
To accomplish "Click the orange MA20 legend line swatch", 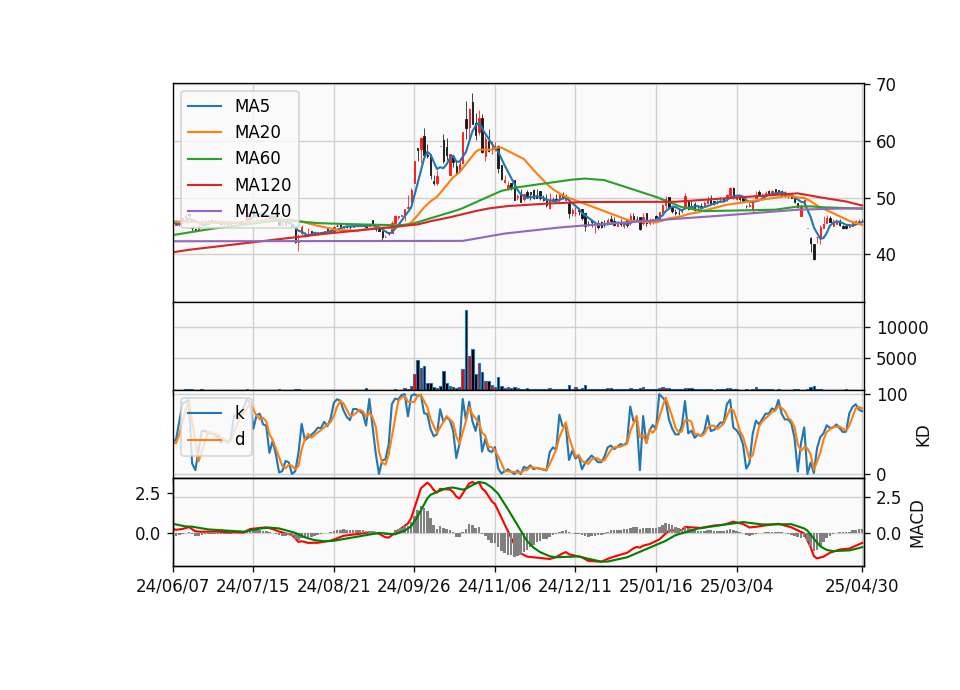I will pyautogui.click(x=204, y=132).
